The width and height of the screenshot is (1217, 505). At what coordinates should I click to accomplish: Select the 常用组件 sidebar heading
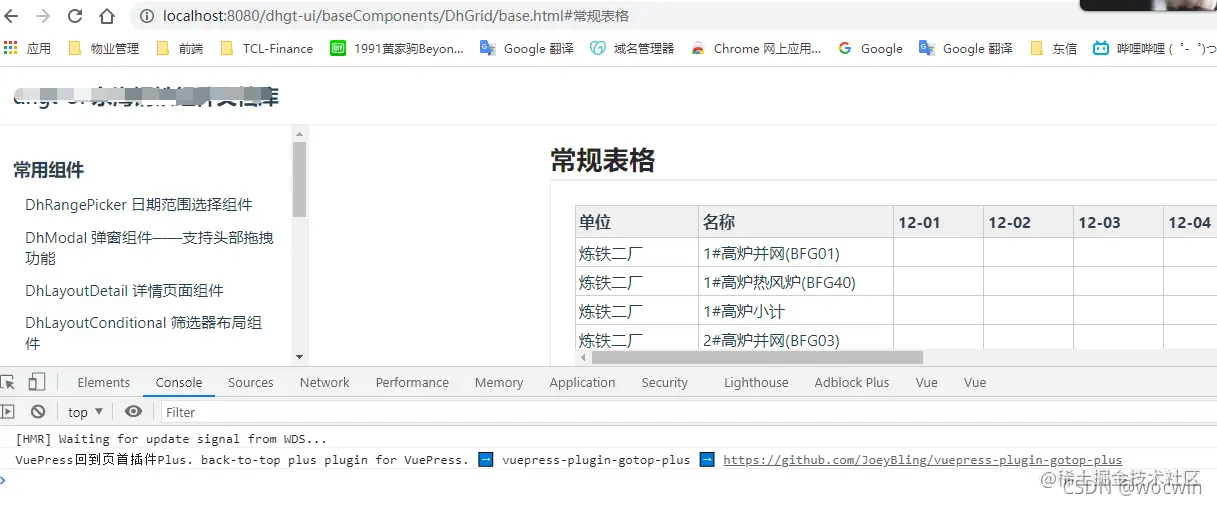pyautogui.click(x=48, y=170)
